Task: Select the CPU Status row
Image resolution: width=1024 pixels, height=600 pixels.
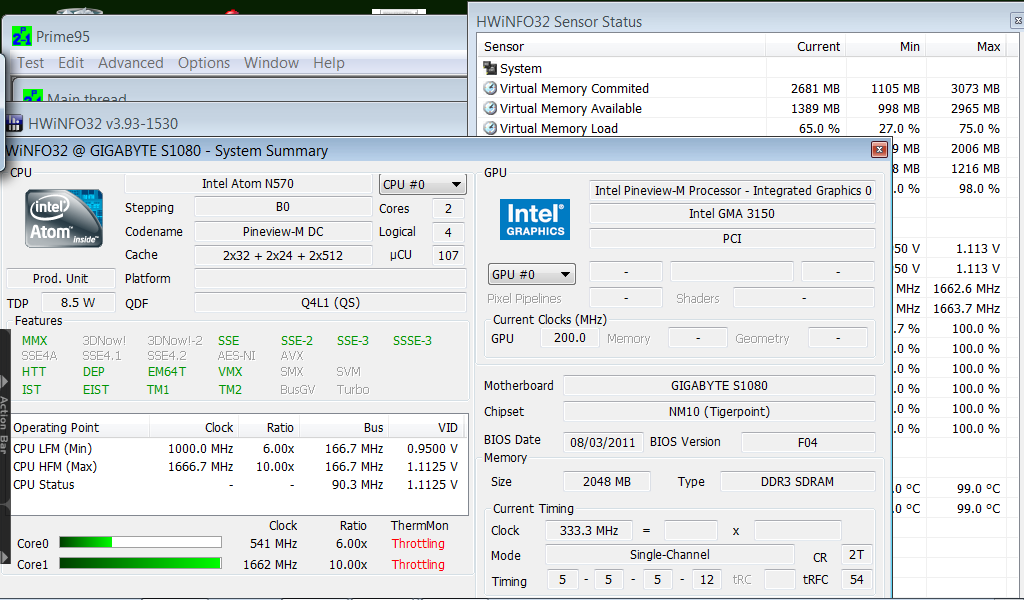Action: 239,485
